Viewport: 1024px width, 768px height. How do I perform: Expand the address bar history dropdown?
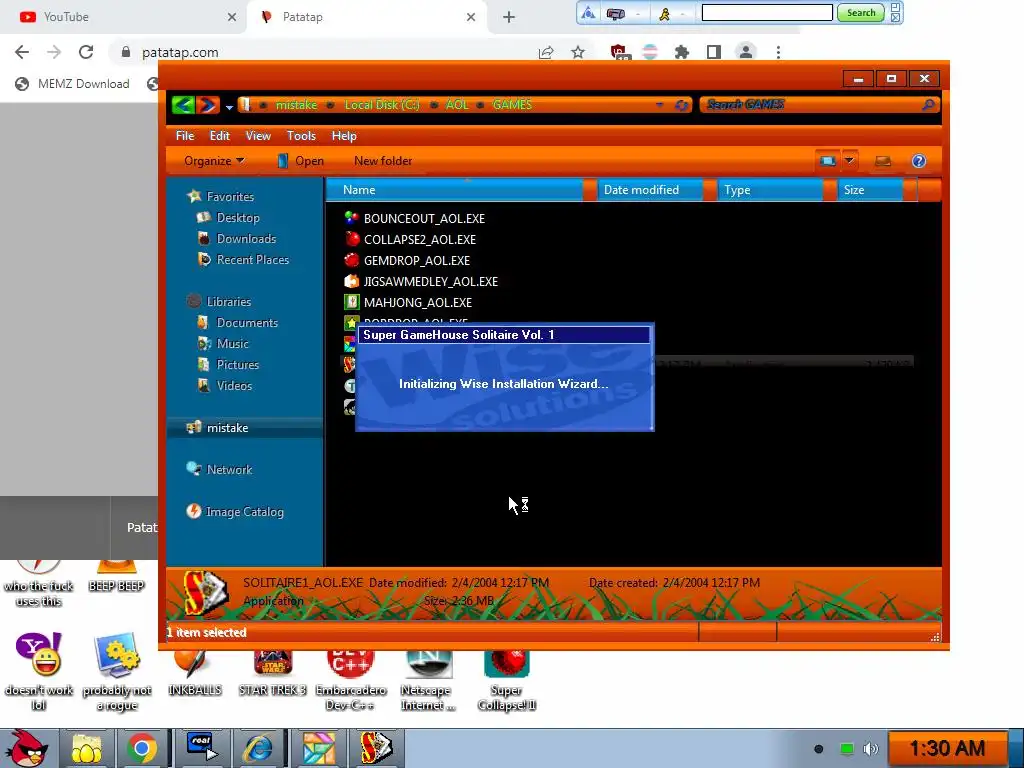(x=660, y=104)
